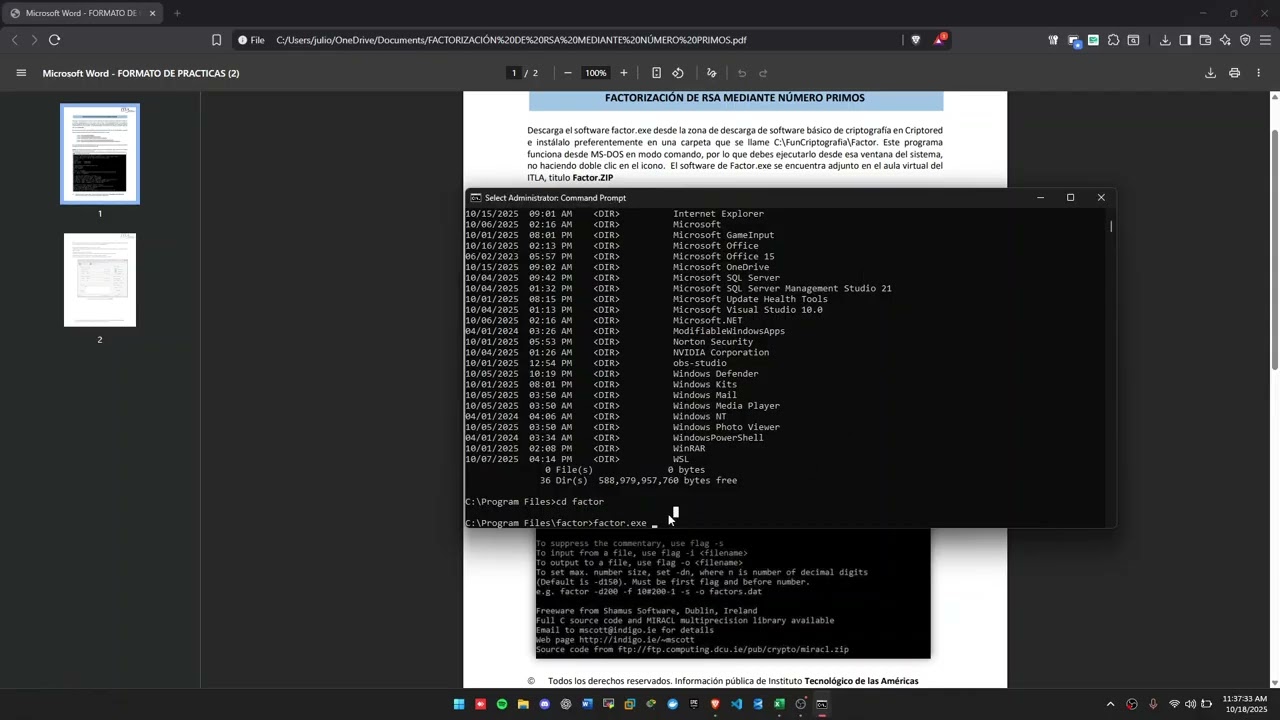This screenshot has height=720, width=1280.
Task: Open the Leo AI sparkle icon
Action: [1225, 40]
